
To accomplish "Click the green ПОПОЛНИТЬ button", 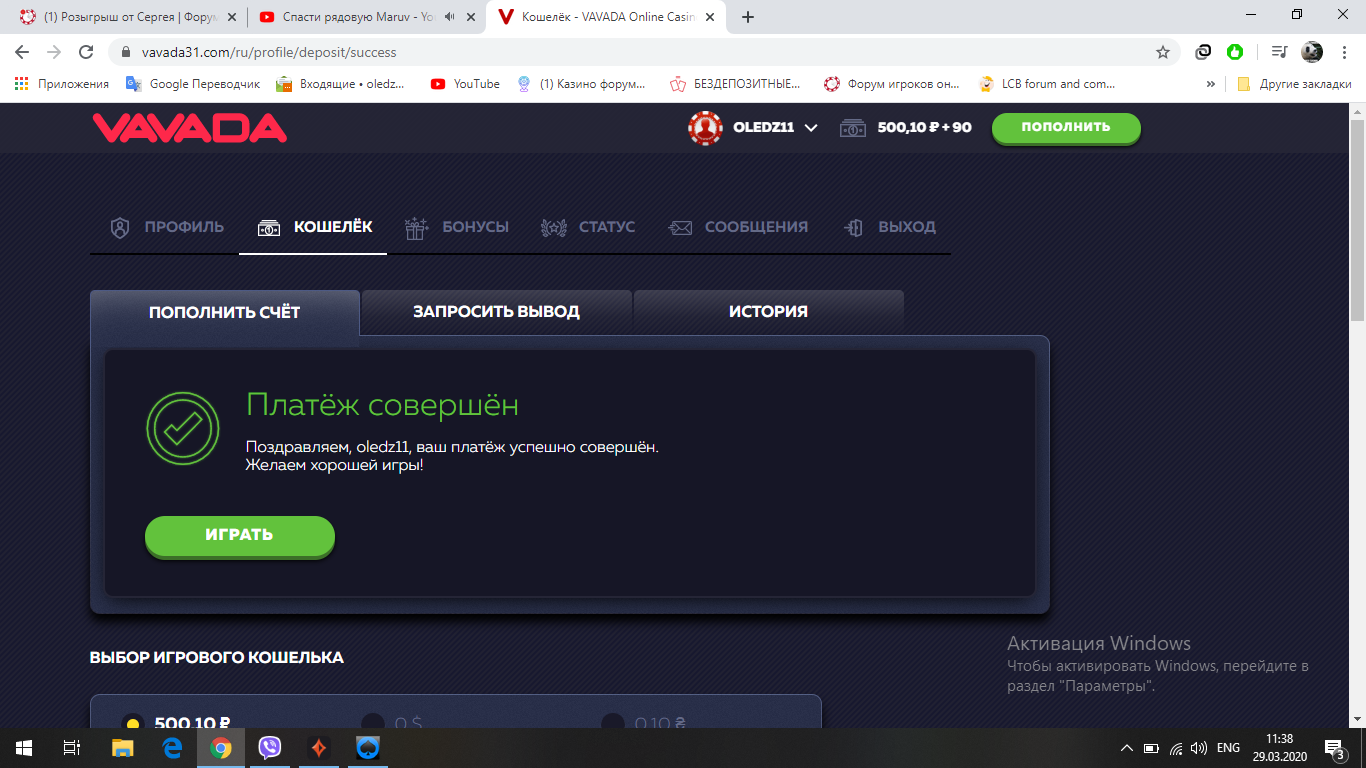I will (x=1066, y=128).
